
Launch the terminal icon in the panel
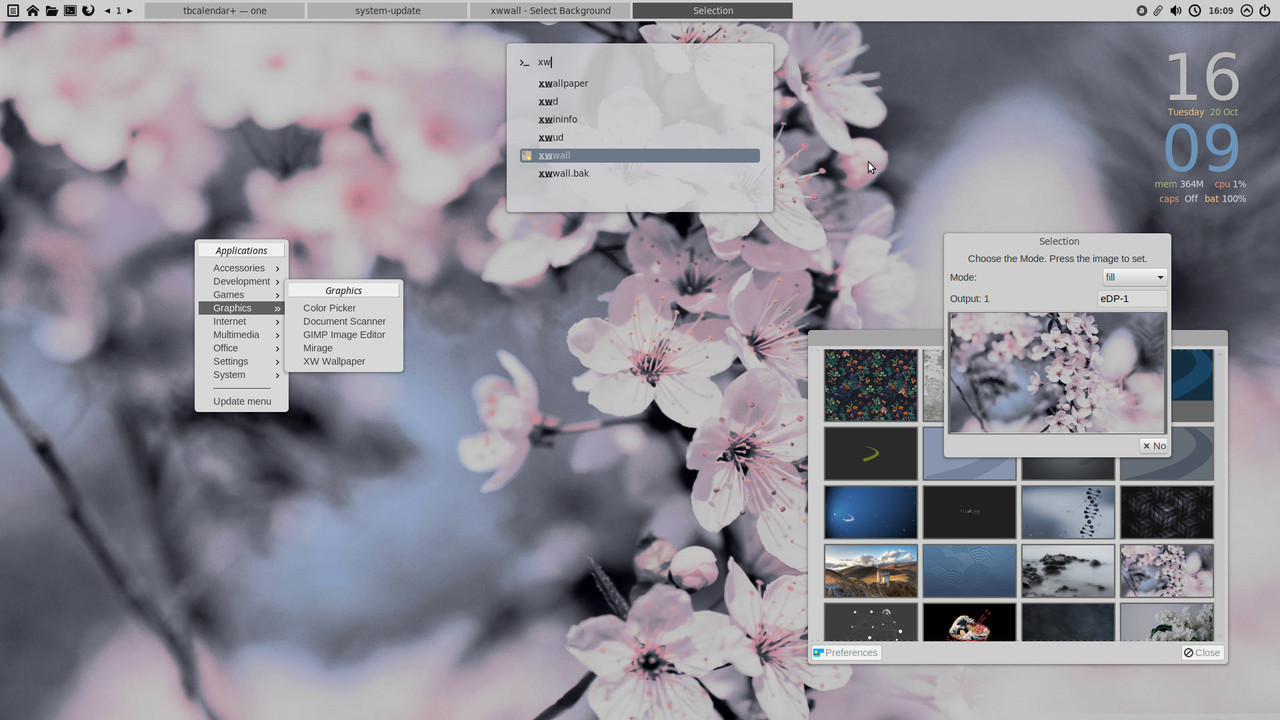[70, 11]
